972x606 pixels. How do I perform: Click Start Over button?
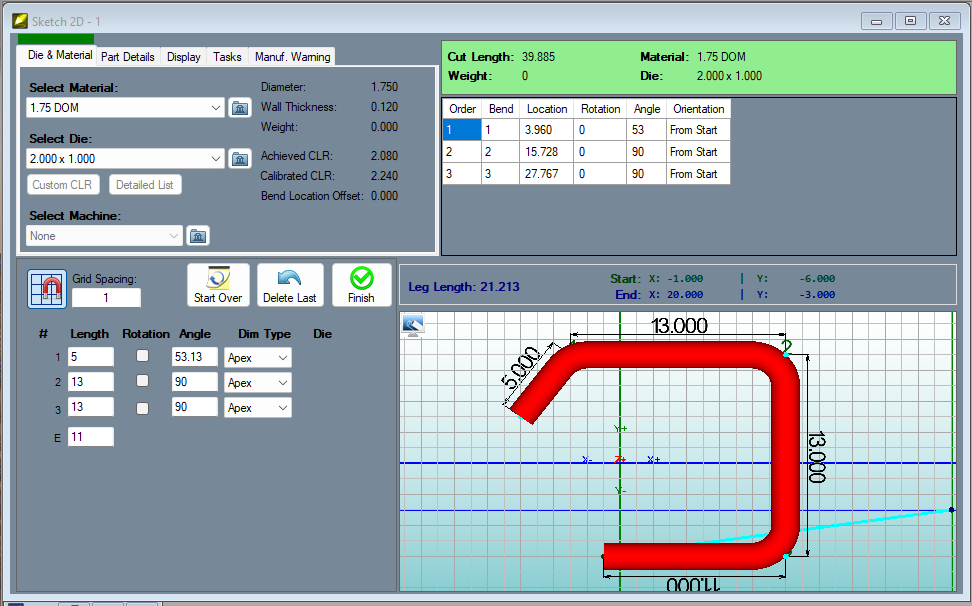pos(218,285)
